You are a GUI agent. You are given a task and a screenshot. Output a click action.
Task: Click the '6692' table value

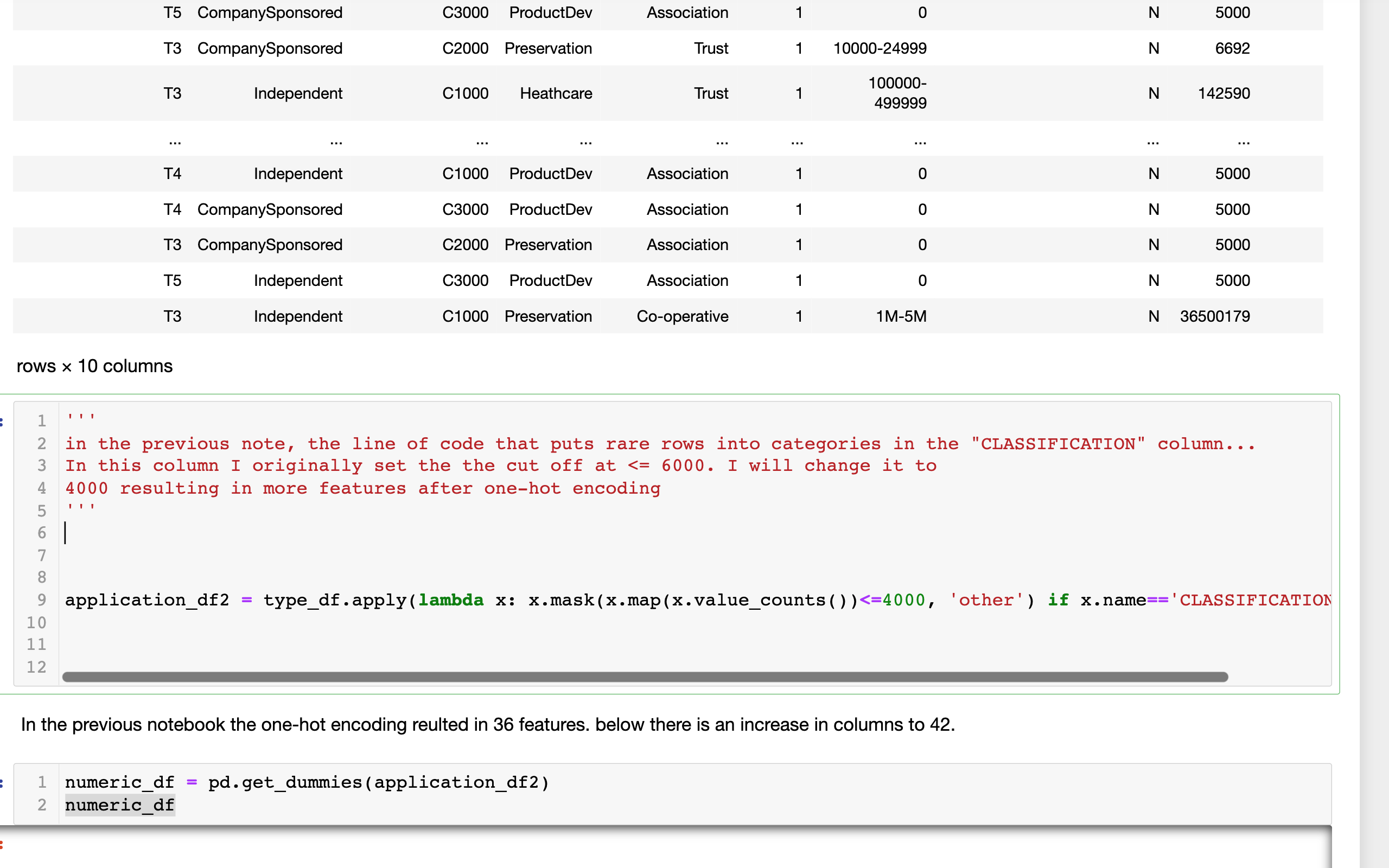pyautogui.click(x=1232, y=48)
